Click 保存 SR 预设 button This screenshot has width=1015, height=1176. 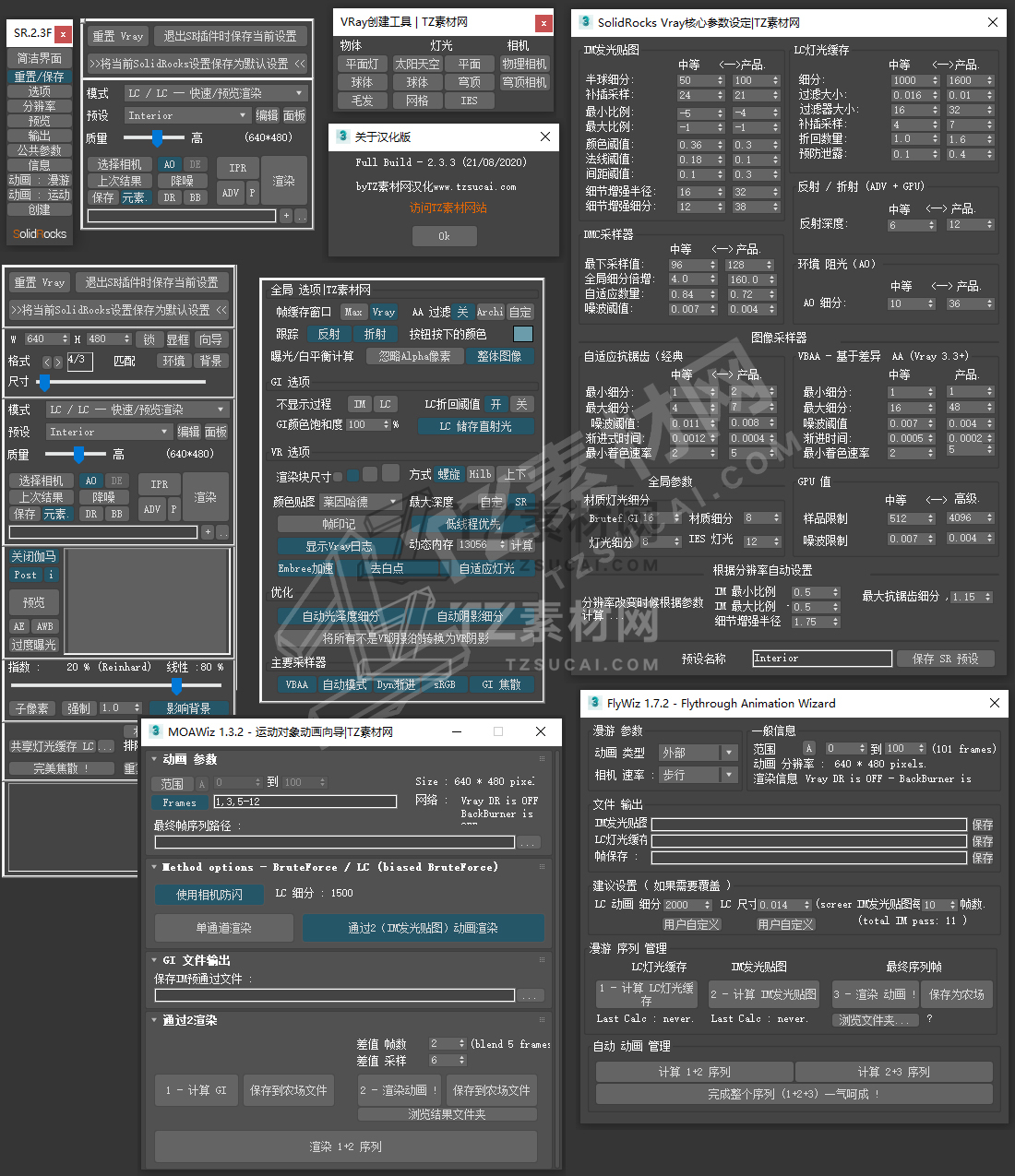(945, 659)
